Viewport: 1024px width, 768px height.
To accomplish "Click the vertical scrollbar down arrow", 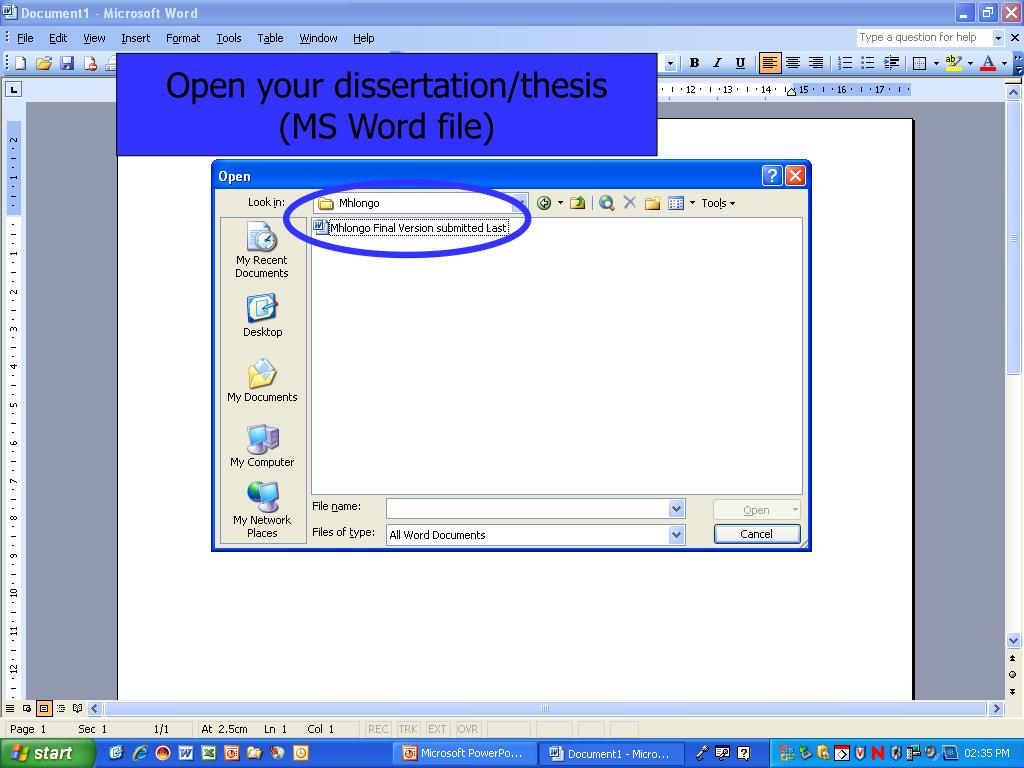I will coord(1013,640).
